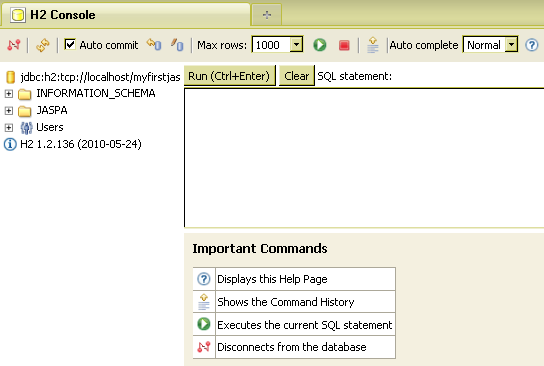Click help icon beside Displays this Help Page

pos(204,279)
